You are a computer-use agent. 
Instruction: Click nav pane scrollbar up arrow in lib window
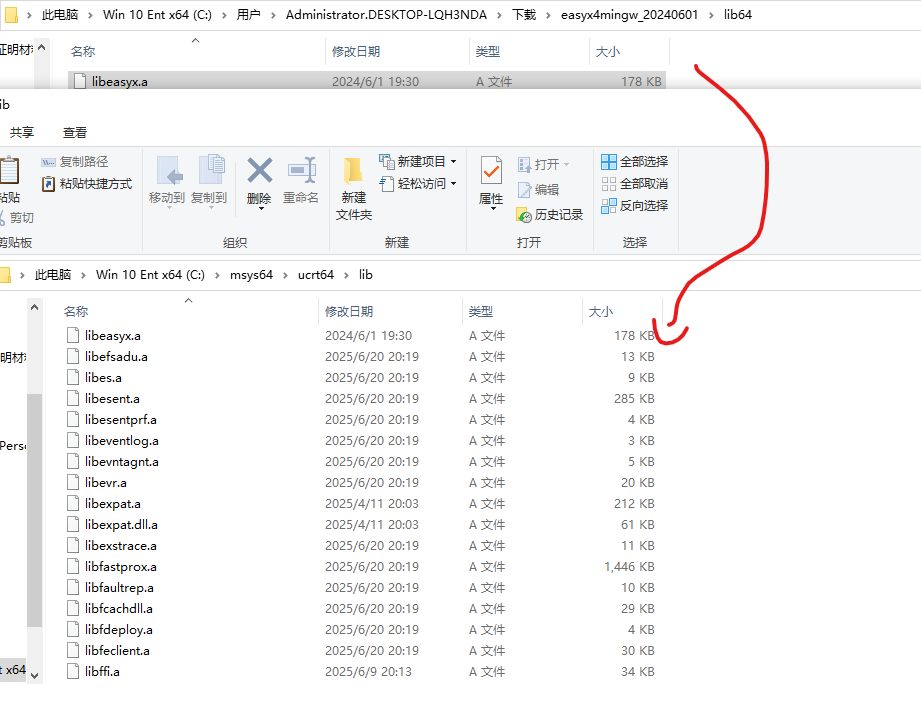coord(34,307)
